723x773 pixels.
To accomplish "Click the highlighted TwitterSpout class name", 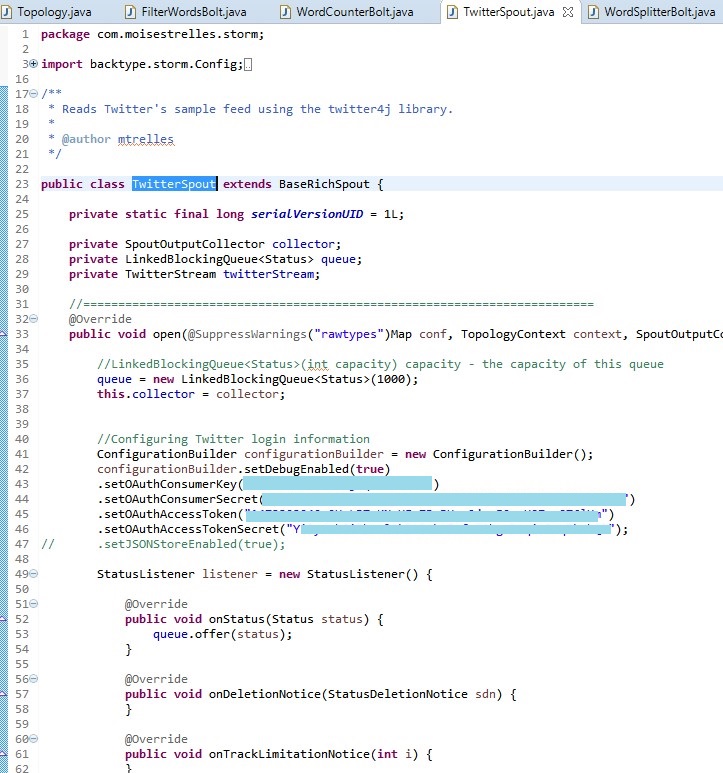I will point(174,184).
